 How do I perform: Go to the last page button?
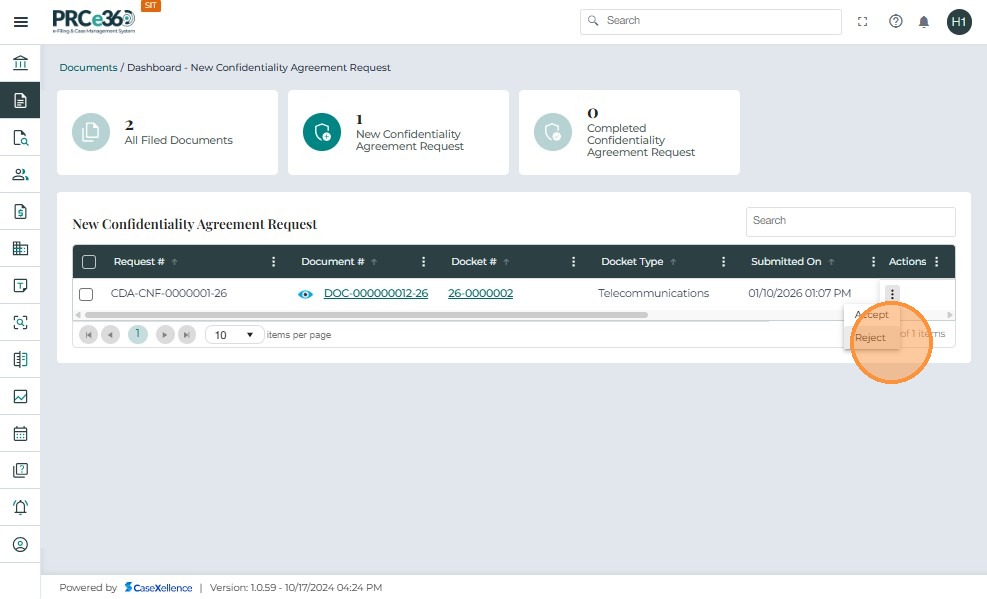(187, 335)
